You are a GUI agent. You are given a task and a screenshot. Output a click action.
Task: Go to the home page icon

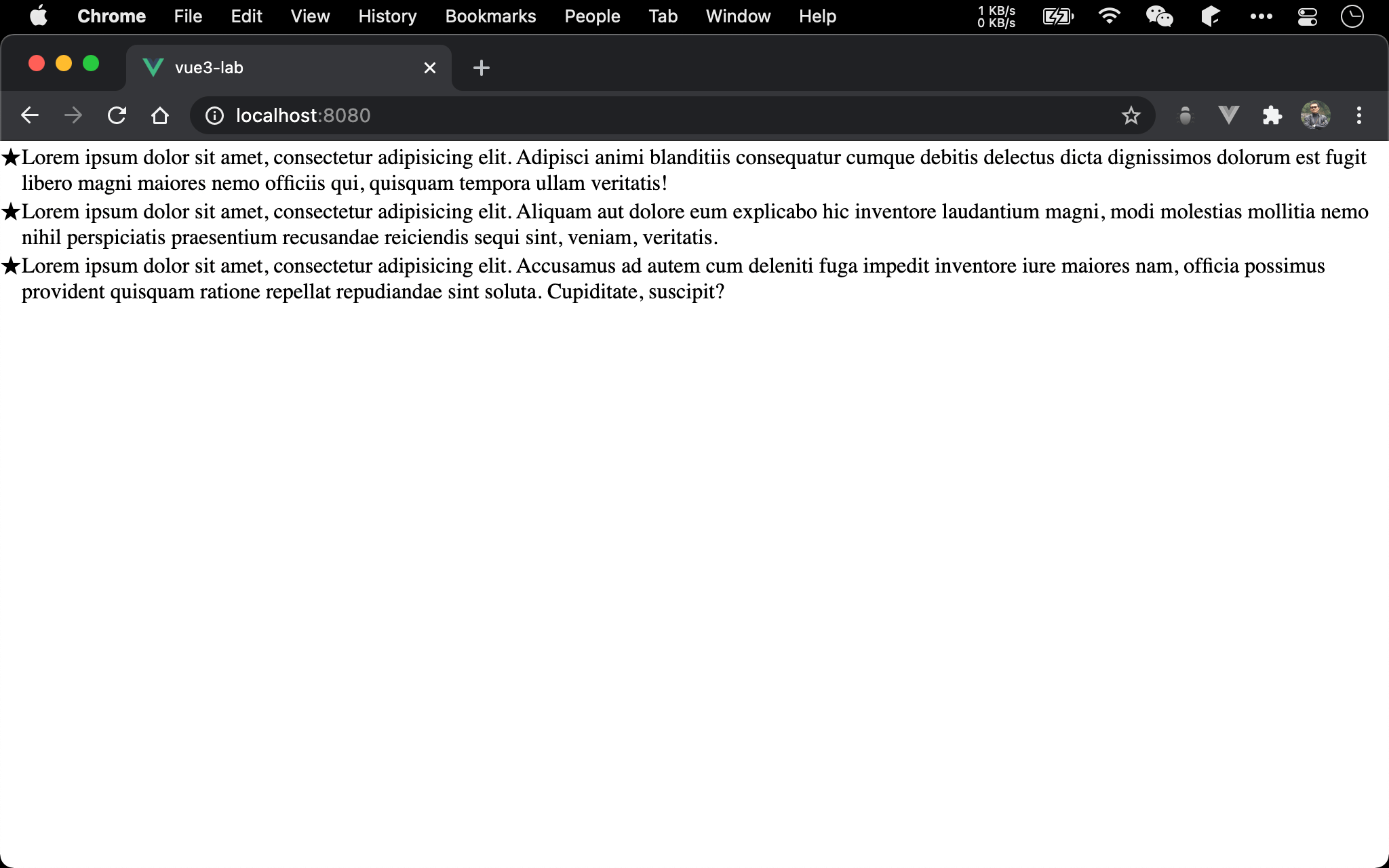160,116
